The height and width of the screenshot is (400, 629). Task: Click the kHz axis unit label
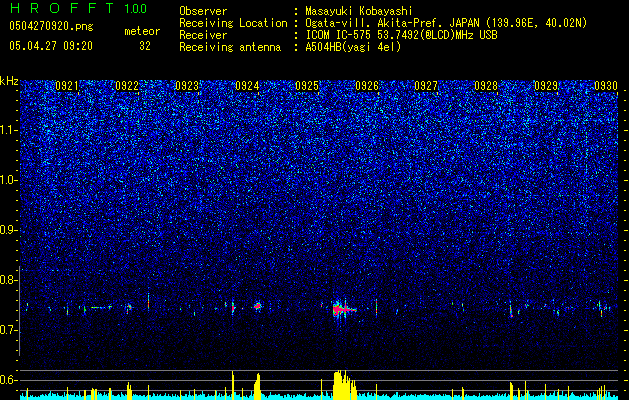tap(9, 81)
